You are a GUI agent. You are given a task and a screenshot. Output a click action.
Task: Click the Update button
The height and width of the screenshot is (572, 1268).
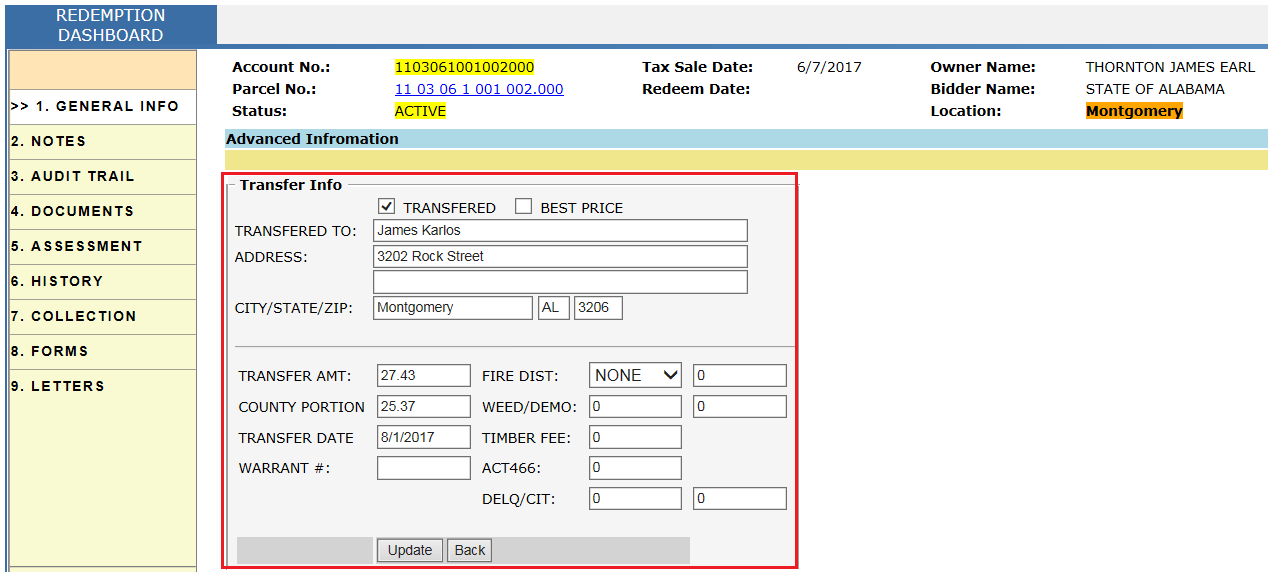coord(410,550)
